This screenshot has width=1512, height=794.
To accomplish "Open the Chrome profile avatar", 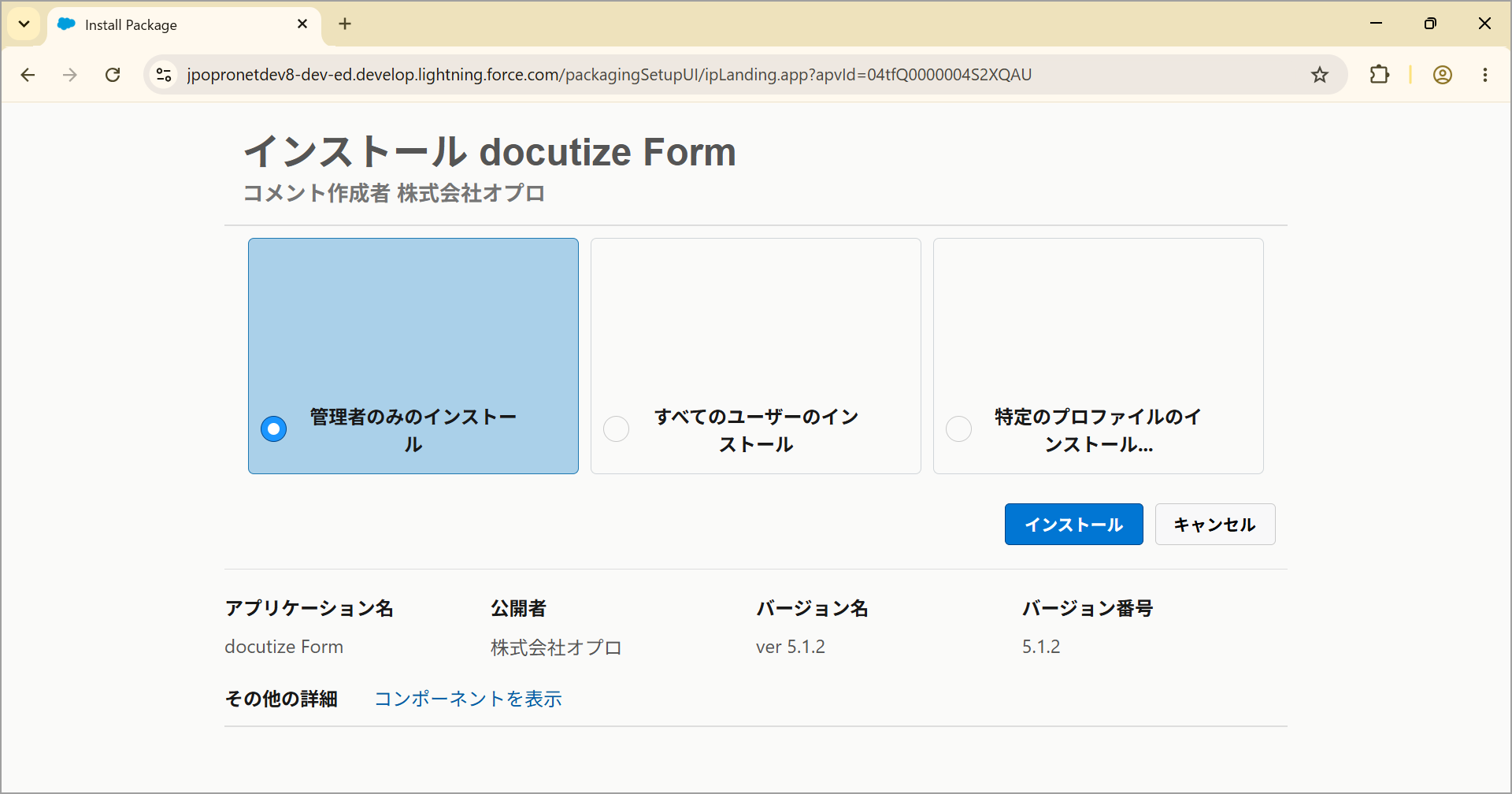I will click(1443, 75).
